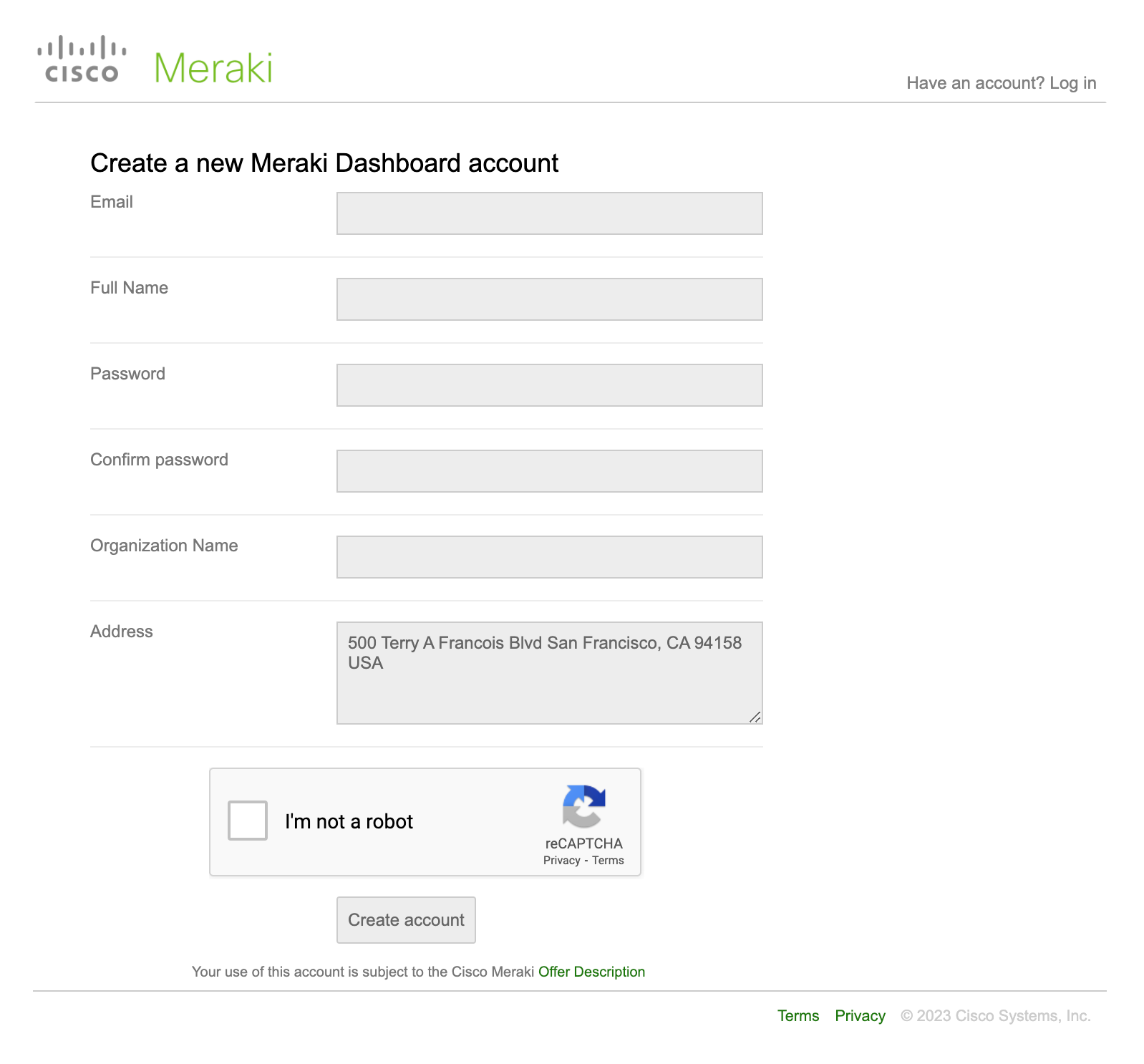Click the Create account button
This screenshot has width=1144, height=1064.
[406, 920]
